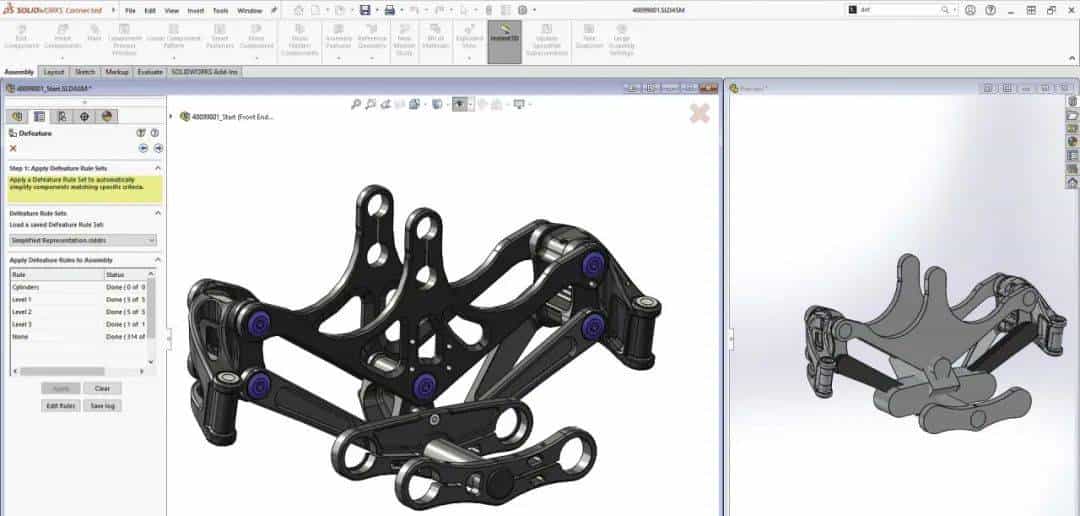Viewport: 1080px width, 516px height.
Task: Open the ConfigurationManager tab
Action: (62, 116)
